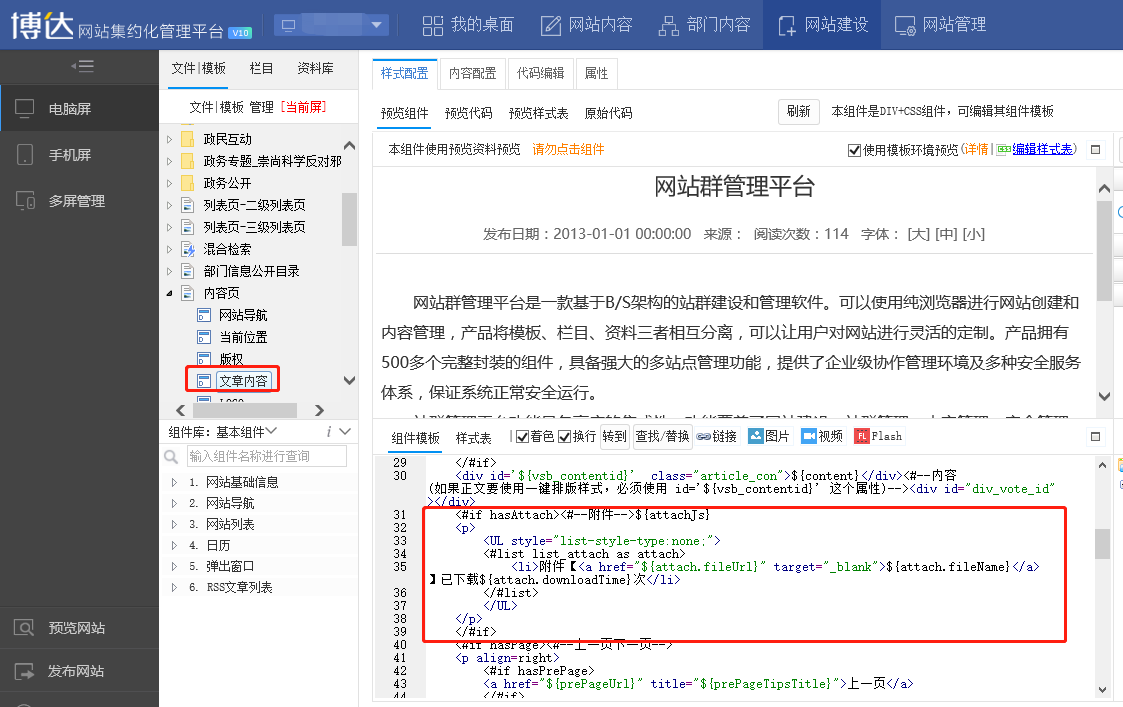Viewport: 1123px width, 707px height.
Task: Toggle 使用模板环境预览 checkbox
Action: tap(854, 150)
